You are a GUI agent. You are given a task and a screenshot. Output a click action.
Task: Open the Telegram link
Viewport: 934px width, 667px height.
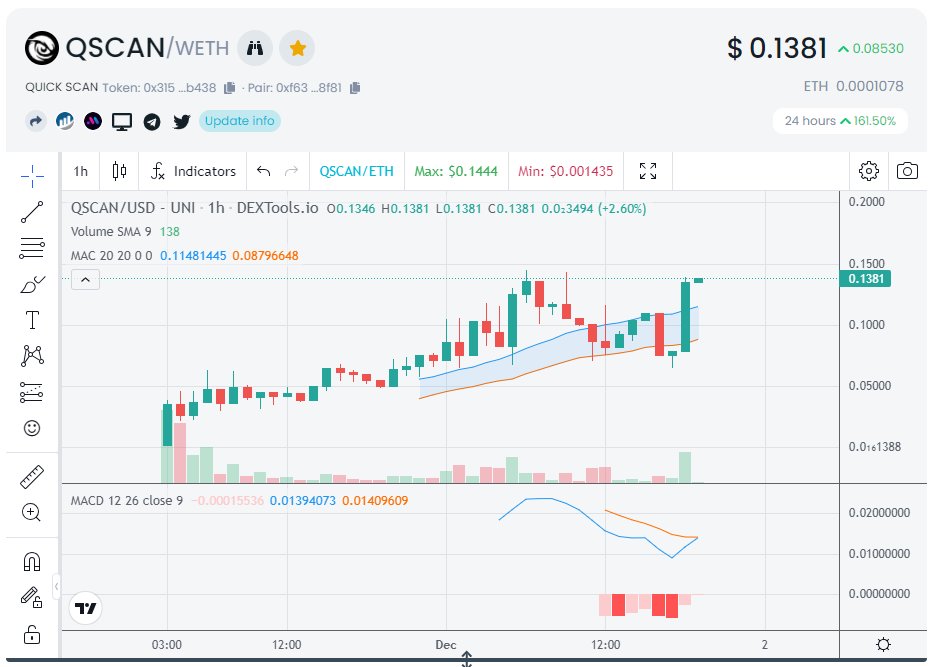coord(152,122)
